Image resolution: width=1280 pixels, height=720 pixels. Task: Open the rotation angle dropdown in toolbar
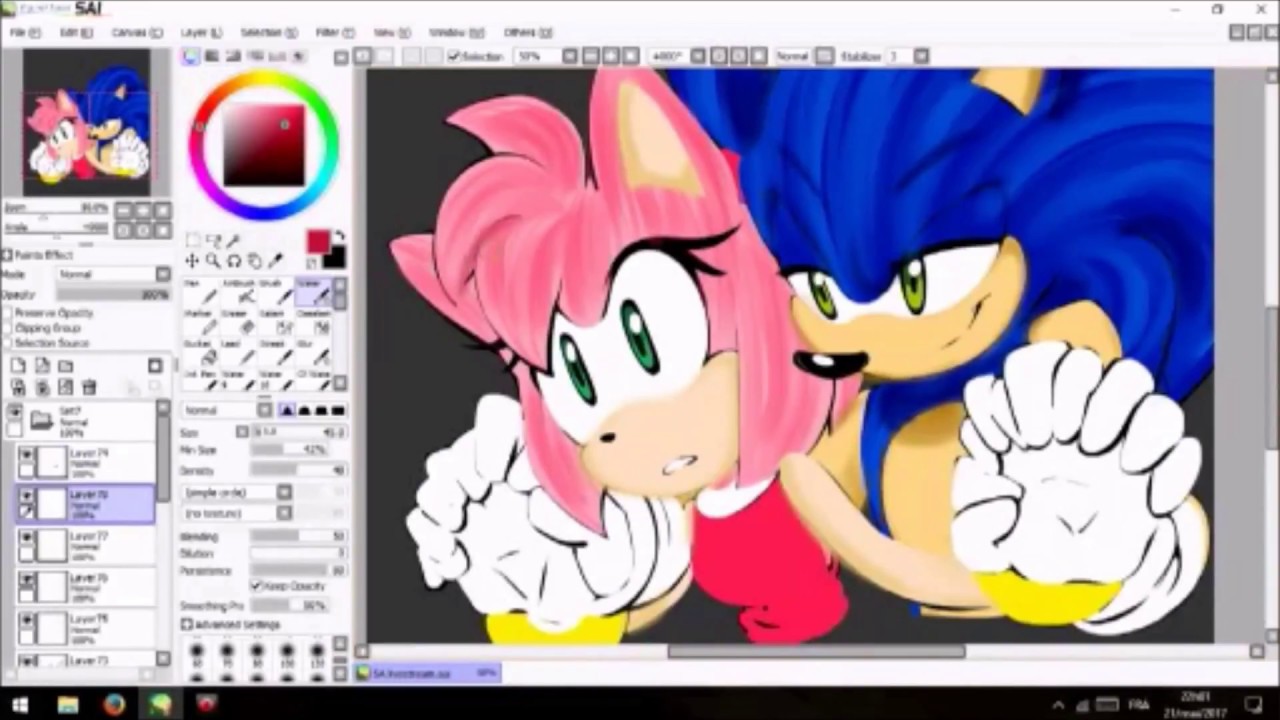pyautogui.click(x=677, y=57)
